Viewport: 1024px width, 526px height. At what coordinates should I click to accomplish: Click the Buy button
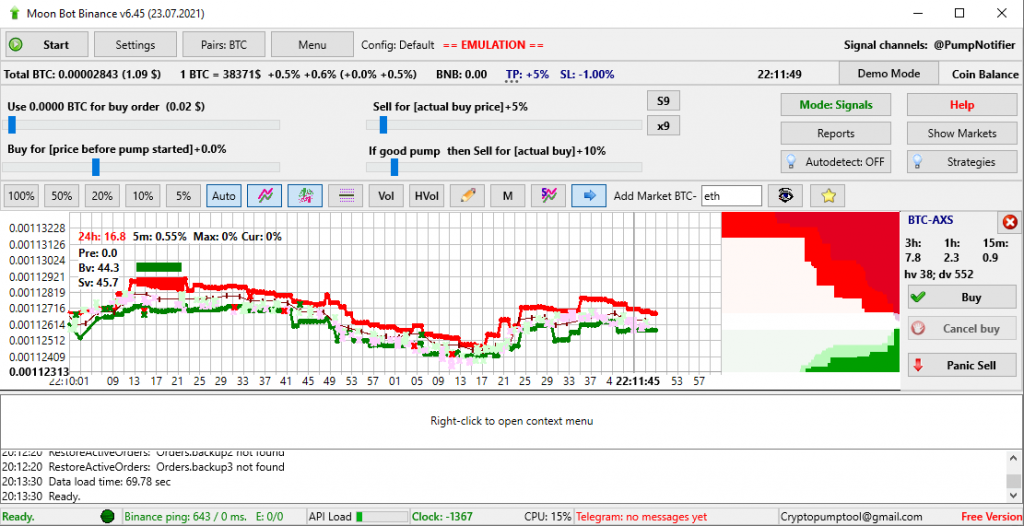tap(962, 297)
